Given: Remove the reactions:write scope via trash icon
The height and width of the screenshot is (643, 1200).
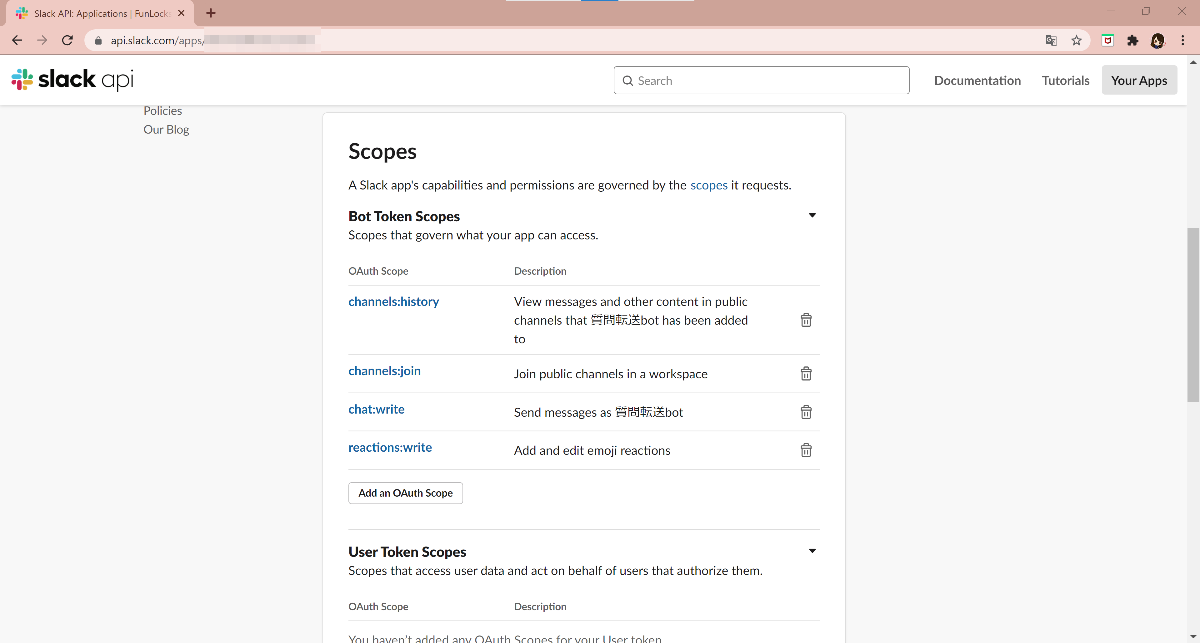Looking at the screenshot, I should coord(806,450).
